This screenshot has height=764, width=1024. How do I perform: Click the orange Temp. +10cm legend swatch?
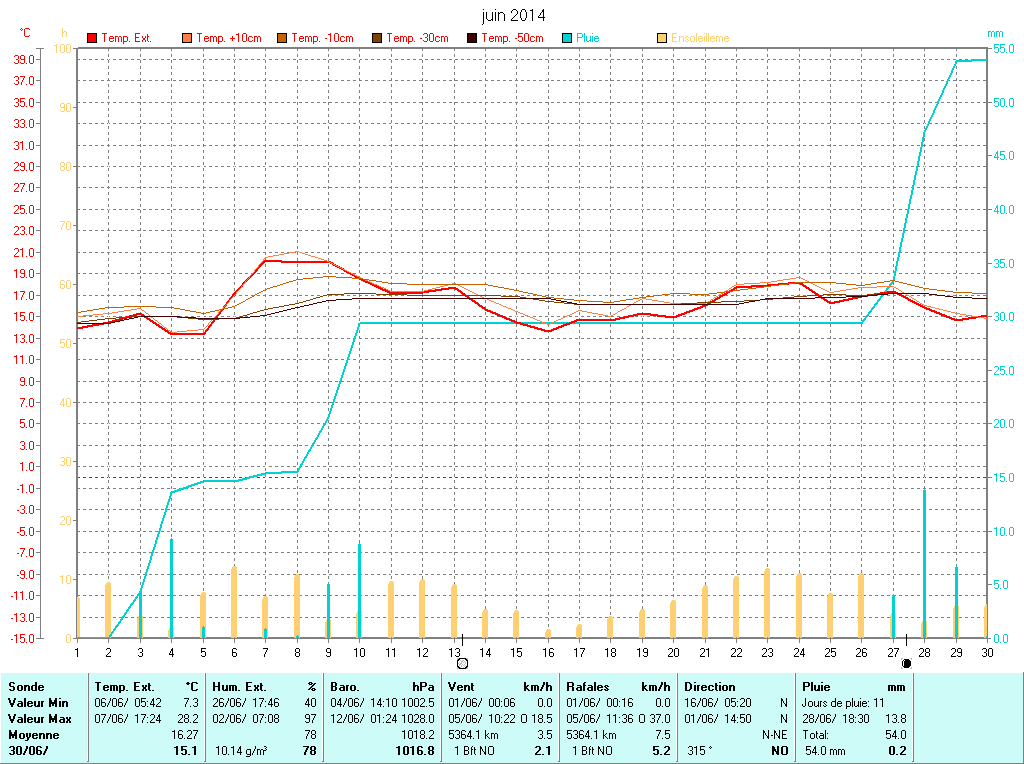coord(187,38)
